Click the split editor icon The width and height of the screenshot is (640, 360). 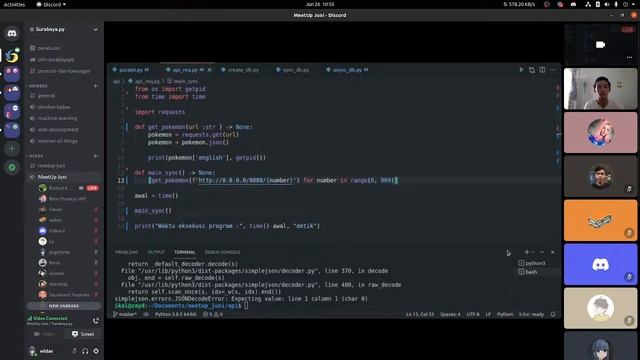pos(542,70)
